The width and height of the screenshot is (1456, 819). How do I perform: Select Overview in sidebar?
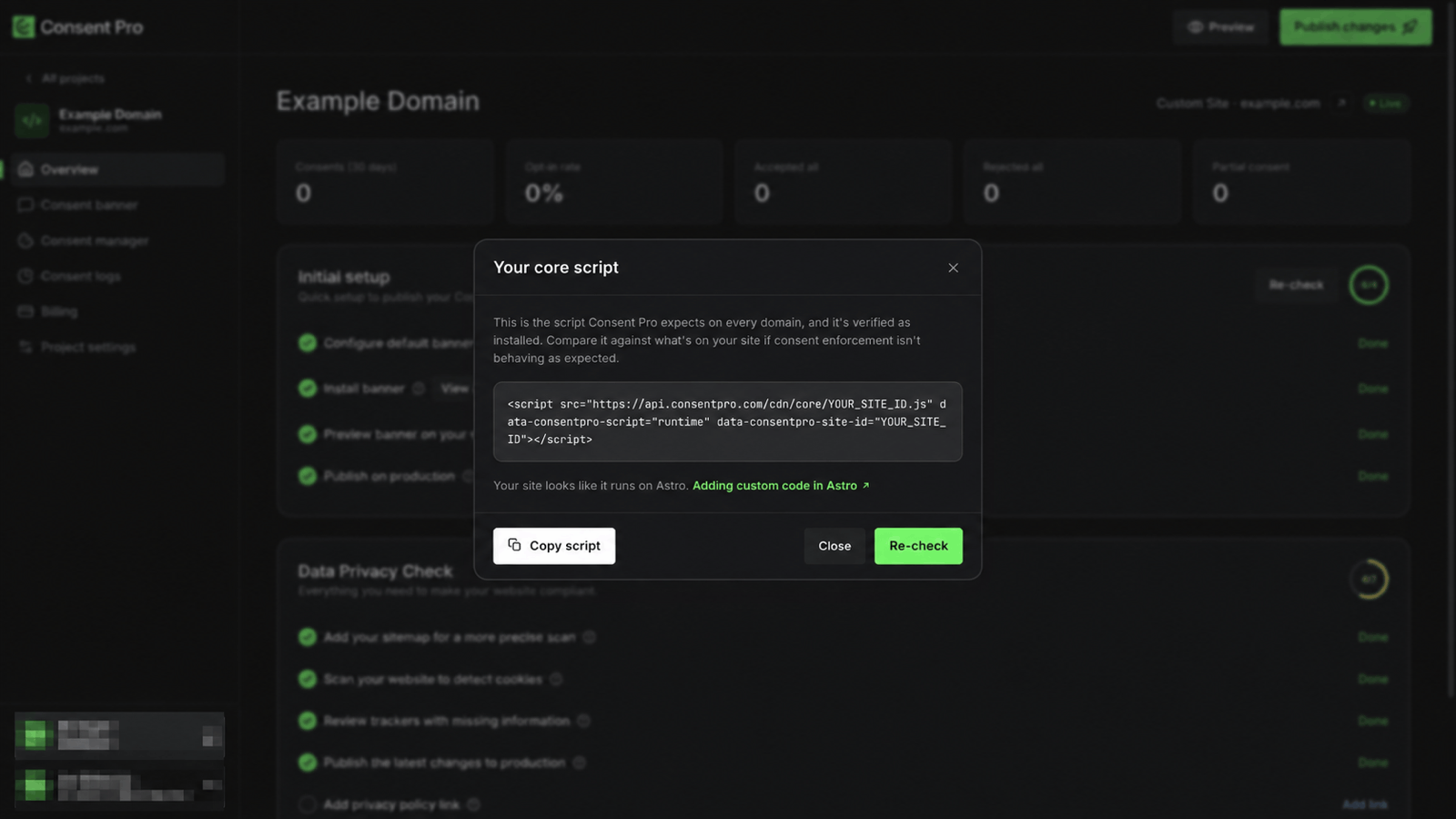(x=119, y=169)
